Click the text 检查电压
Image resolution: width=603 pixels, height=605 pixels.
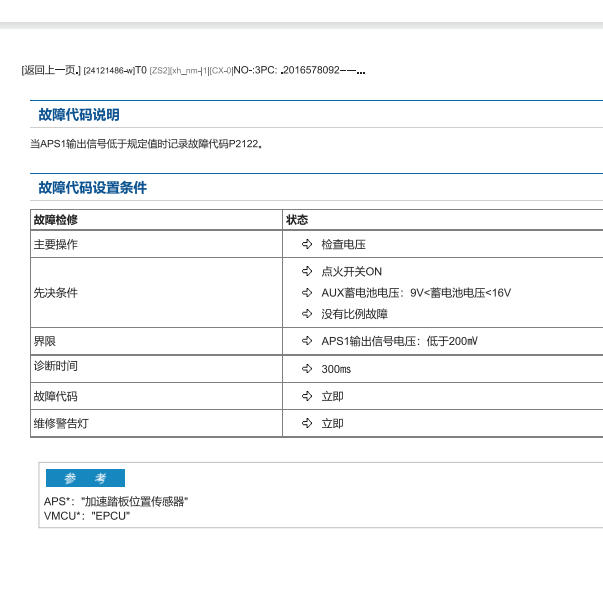tap(343, 244)
